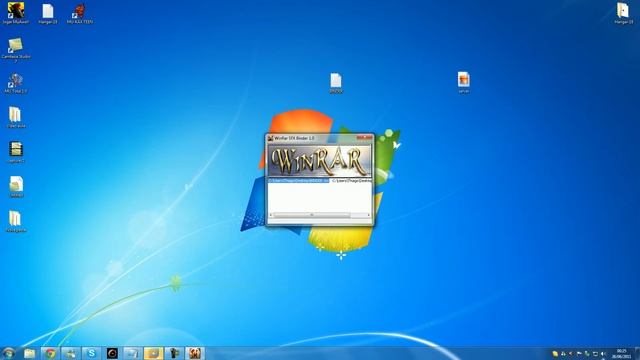This screenshot has width=640, height=360.
Task: Open Windows Explorer from the taskbar
Action: (x=29, y=353)
